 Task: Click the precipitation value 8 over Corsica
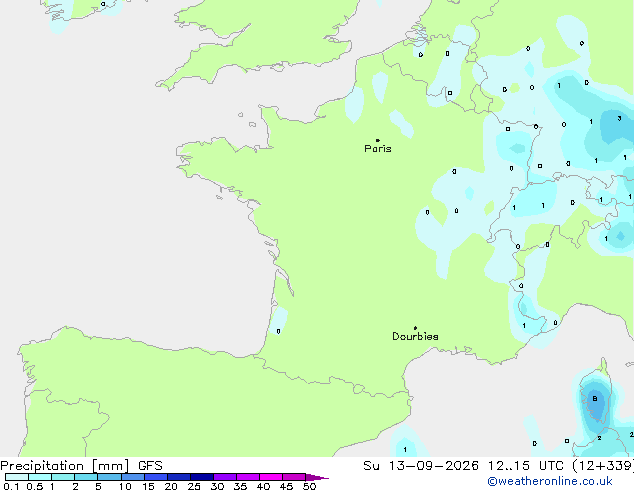(595, 399)
